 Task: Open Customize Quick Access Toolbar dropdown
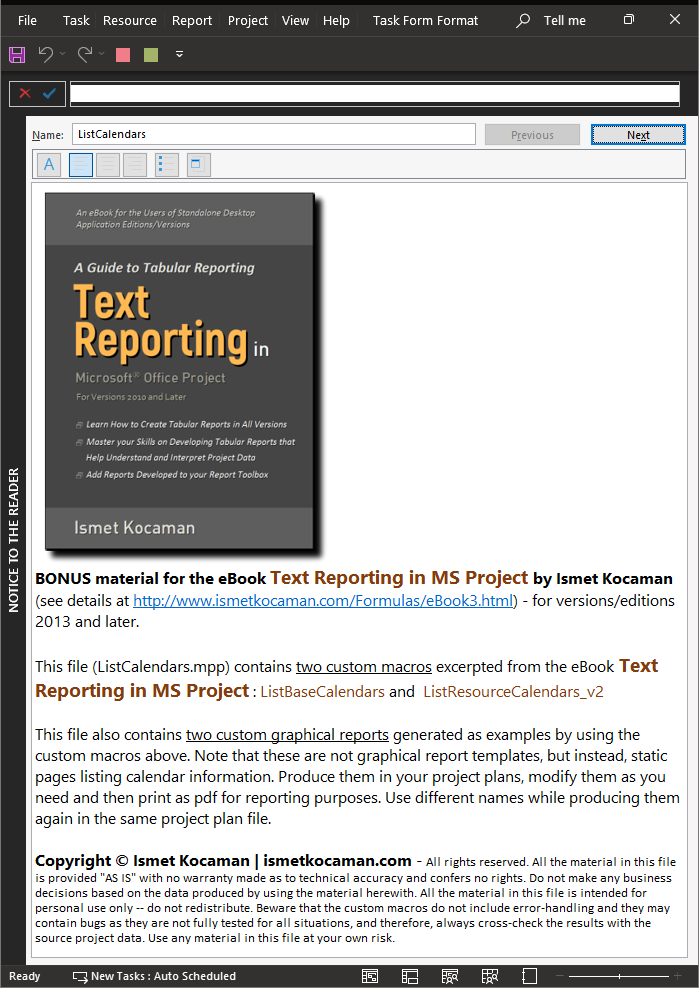(179, 54)
